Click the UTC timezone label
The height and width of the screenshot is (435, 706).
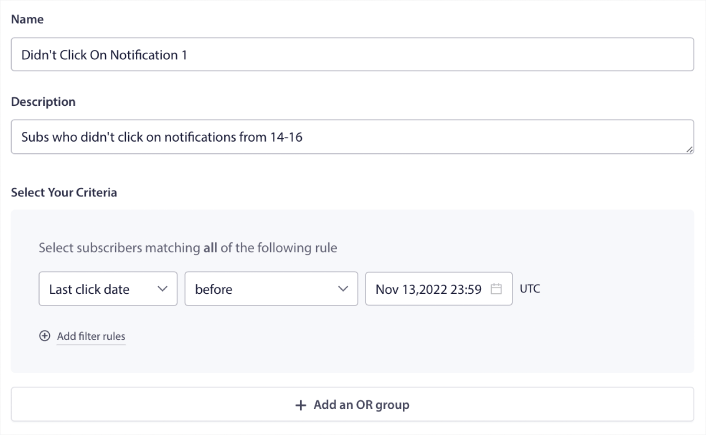(530, 290)
